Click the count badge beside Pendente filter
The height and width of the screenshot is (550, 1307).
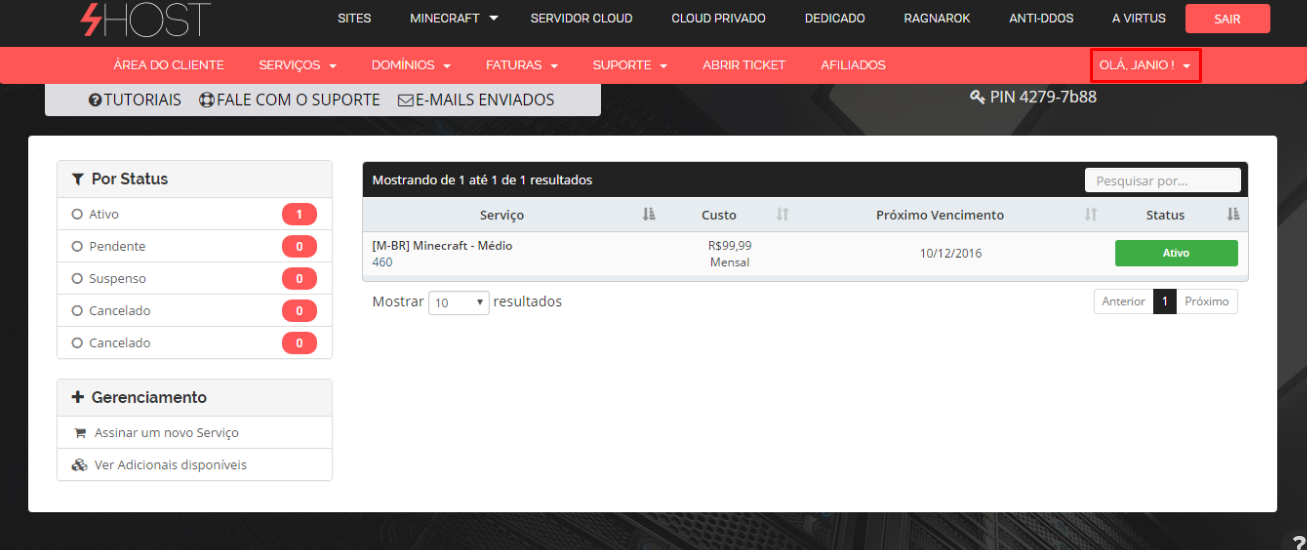click(x=299, y=246)
